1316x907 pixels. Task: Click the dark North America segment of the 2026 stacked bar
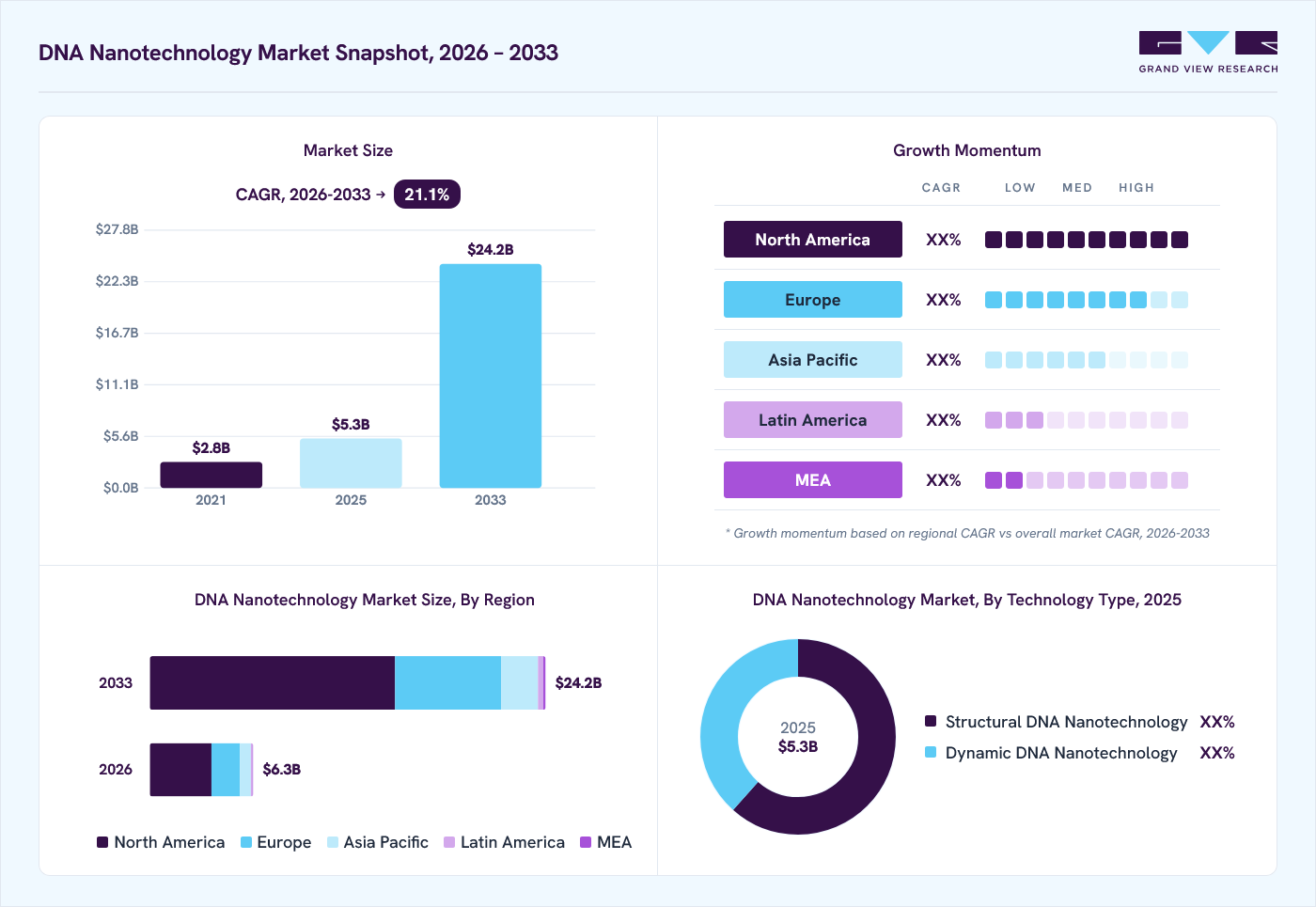point(180,770)
